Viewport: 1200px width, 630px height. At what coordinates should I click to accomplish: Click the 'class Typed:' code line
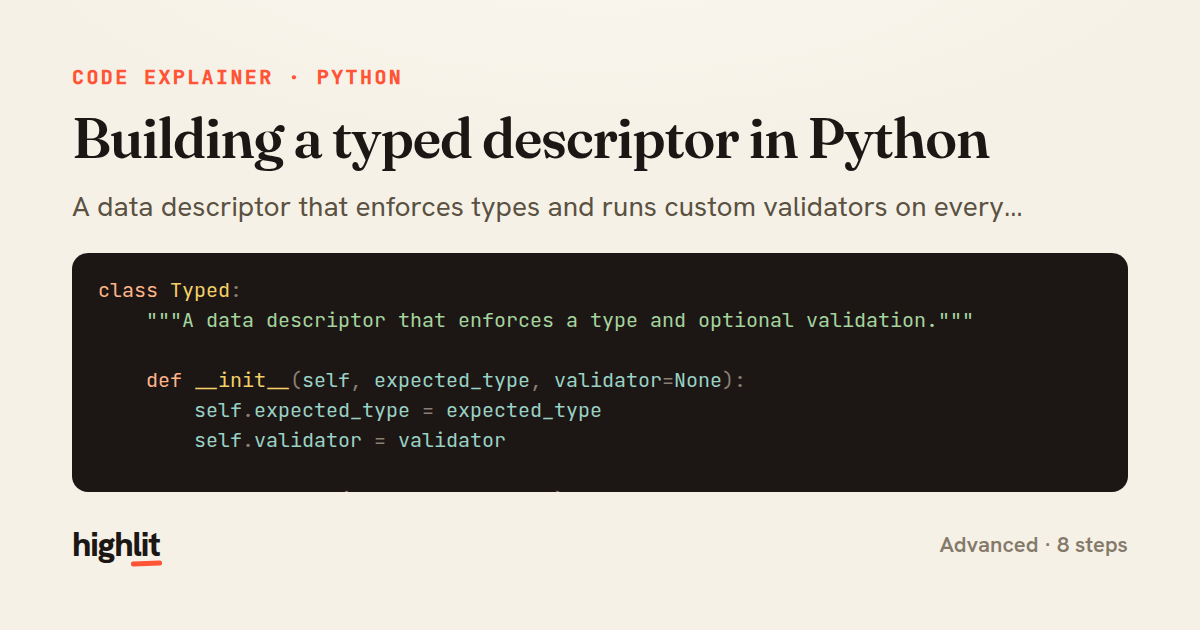170,291
